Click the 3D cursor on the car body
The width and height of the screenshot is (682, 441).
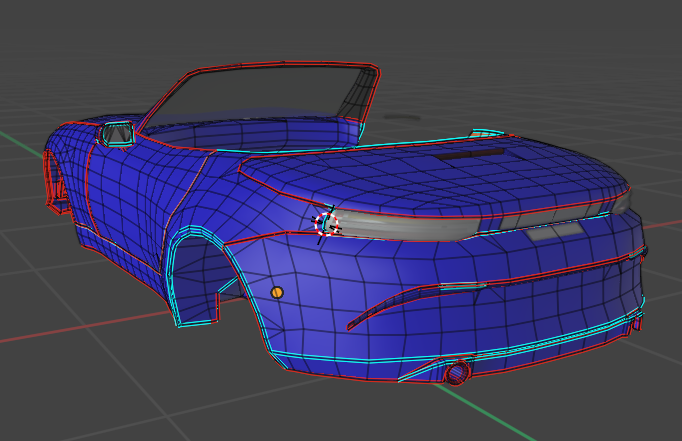(x=328, y=223)
